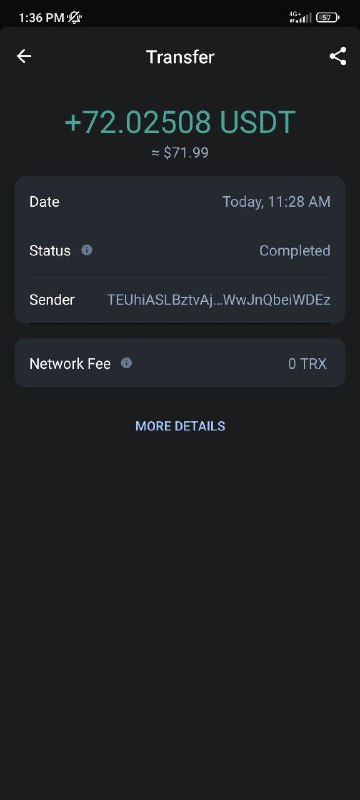Tap the 4G signal strength indicator

pos(300,17)
